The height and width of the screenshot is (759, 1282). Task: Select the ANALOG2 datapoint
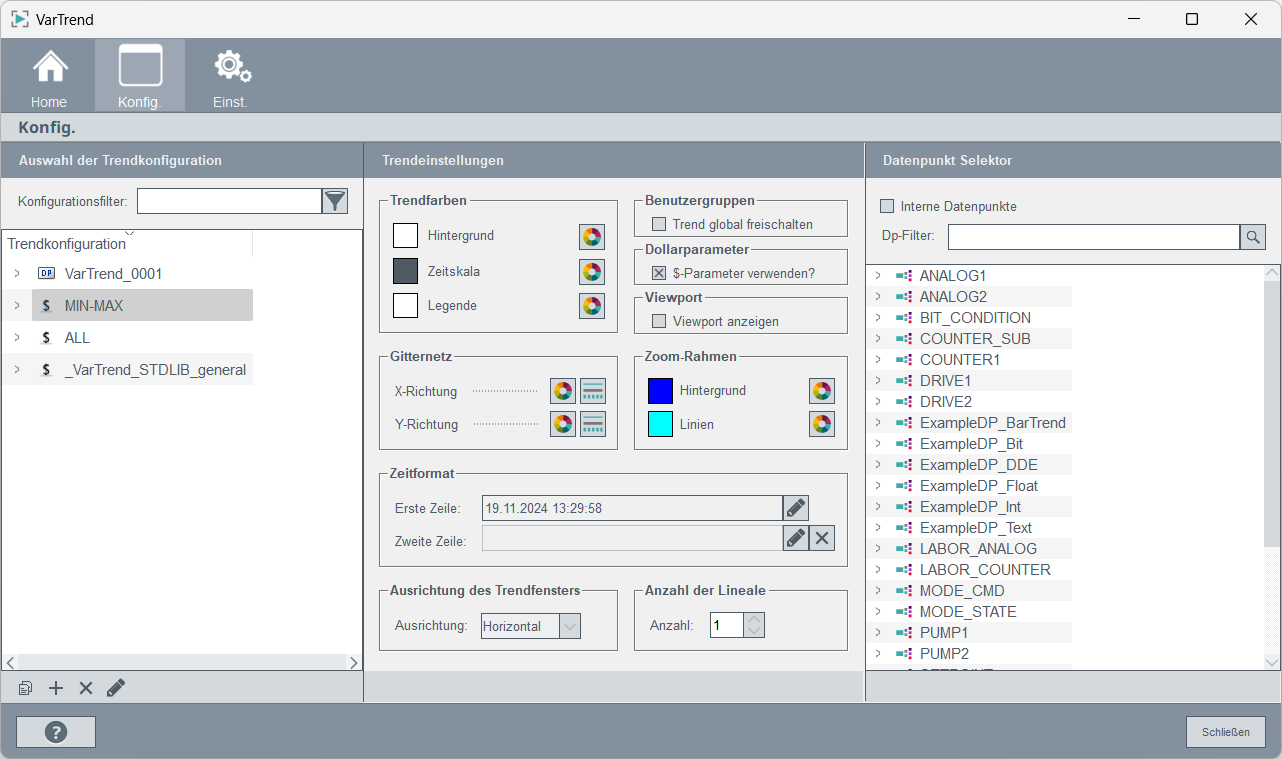pyautogui.click(x=953, y=296)
